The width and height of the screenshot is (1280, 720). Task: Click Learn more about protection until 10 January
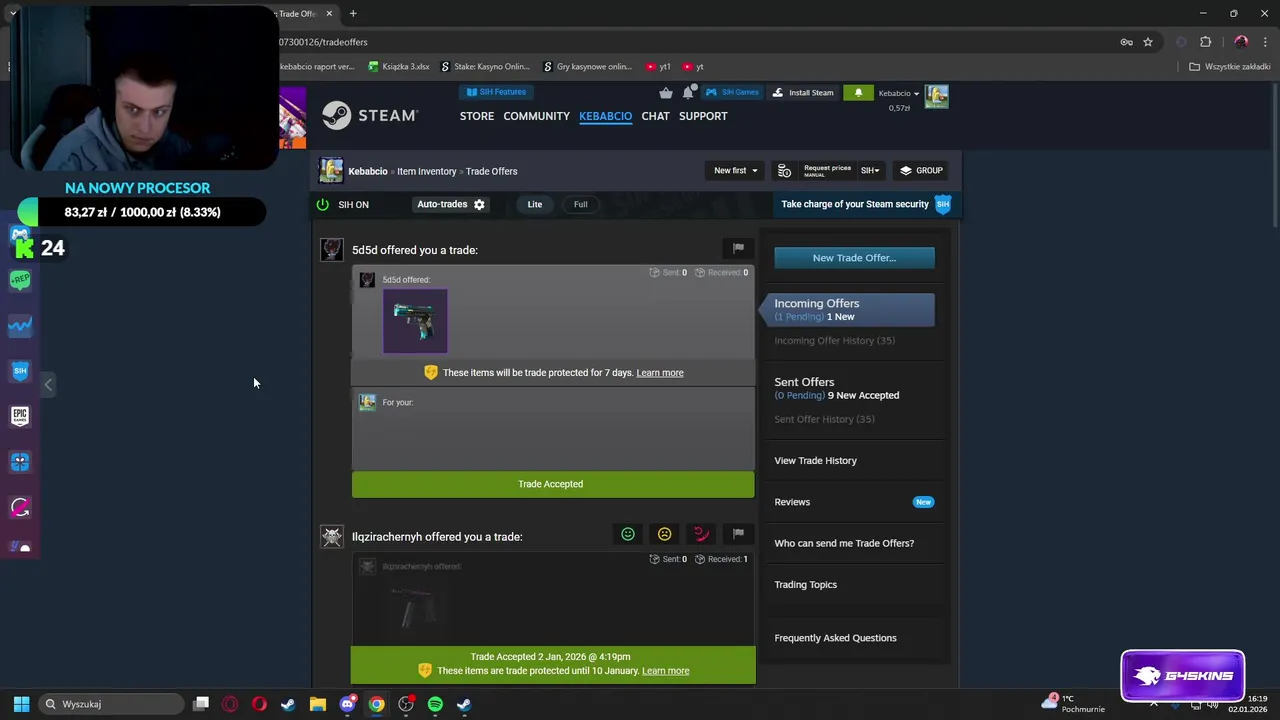click(665, 671)
